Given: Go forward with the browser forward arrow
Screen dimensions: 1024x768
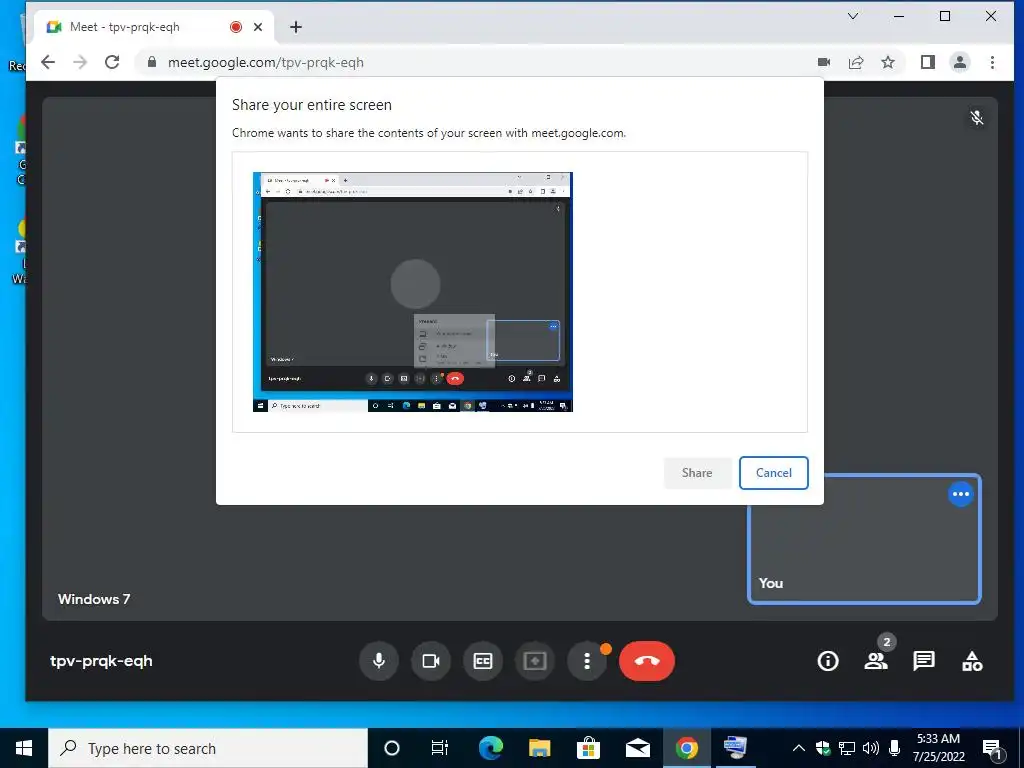Looking at the screenshot, I should click(80, 62).
